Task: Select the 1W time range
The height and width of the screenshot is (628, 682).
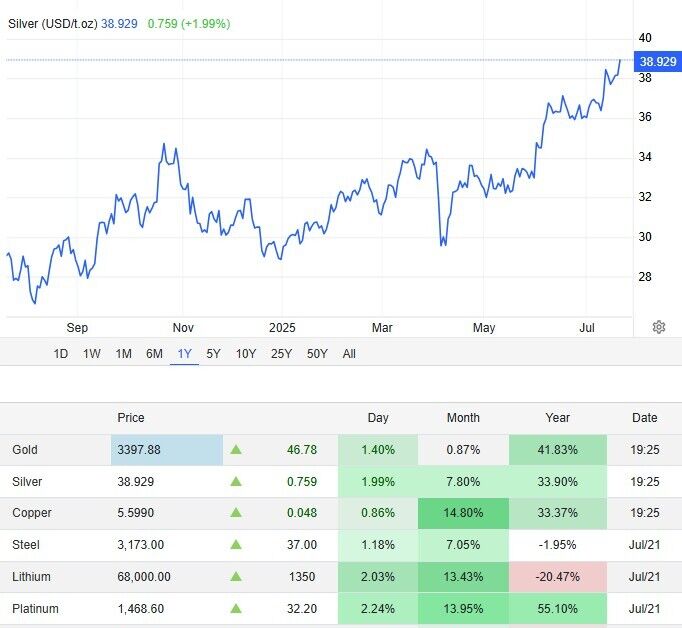Action: 92,354
